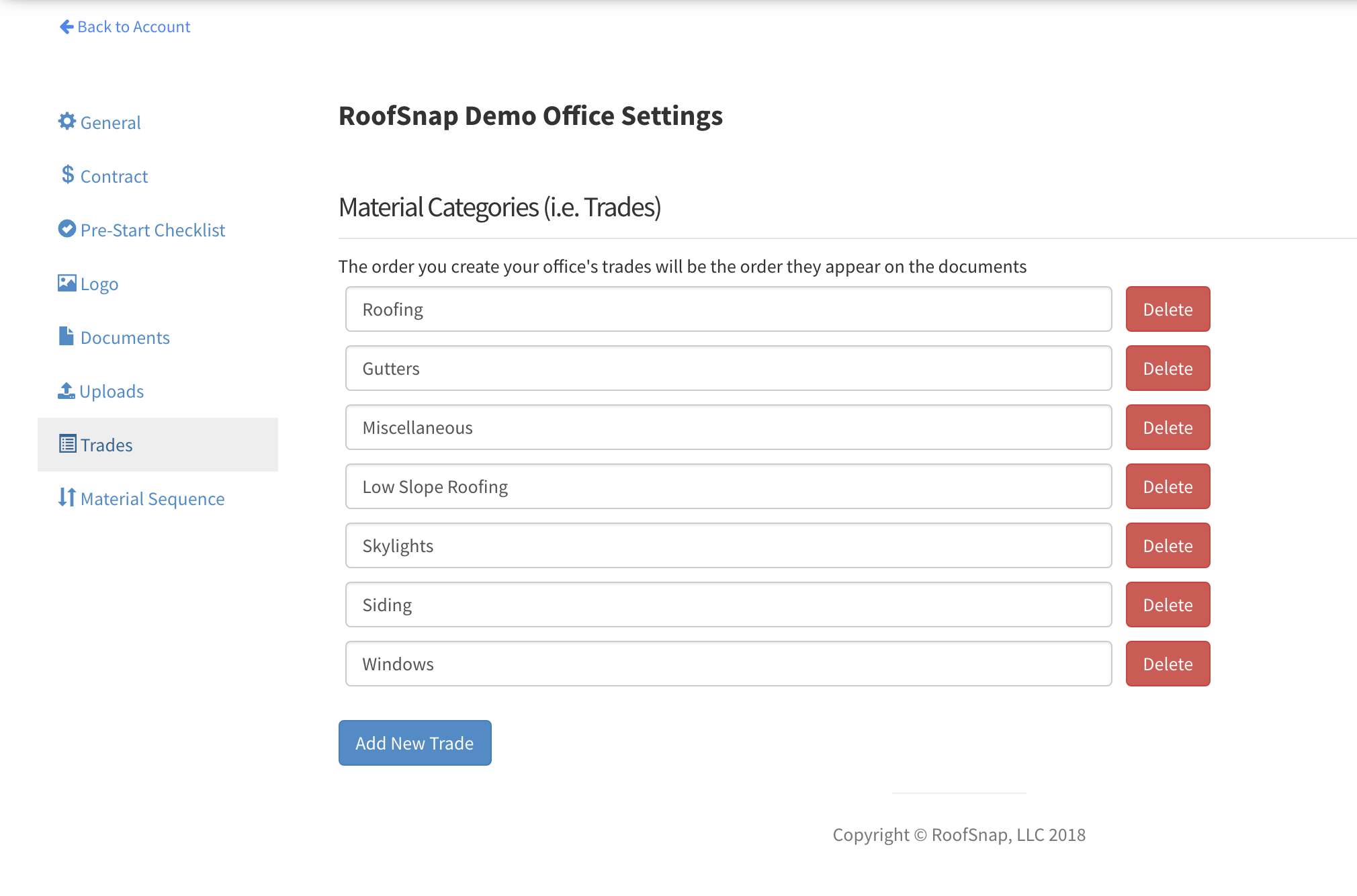Delete the Skylights trade
The height and width of the screenshot is (896, 1357).
coord(1168,545)
